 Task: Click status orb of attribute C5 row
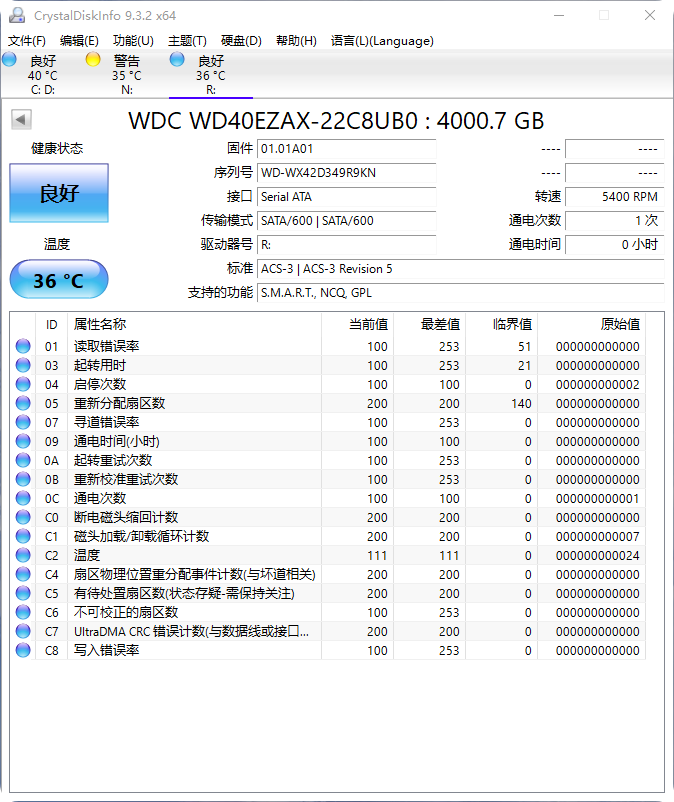[23, 593]
